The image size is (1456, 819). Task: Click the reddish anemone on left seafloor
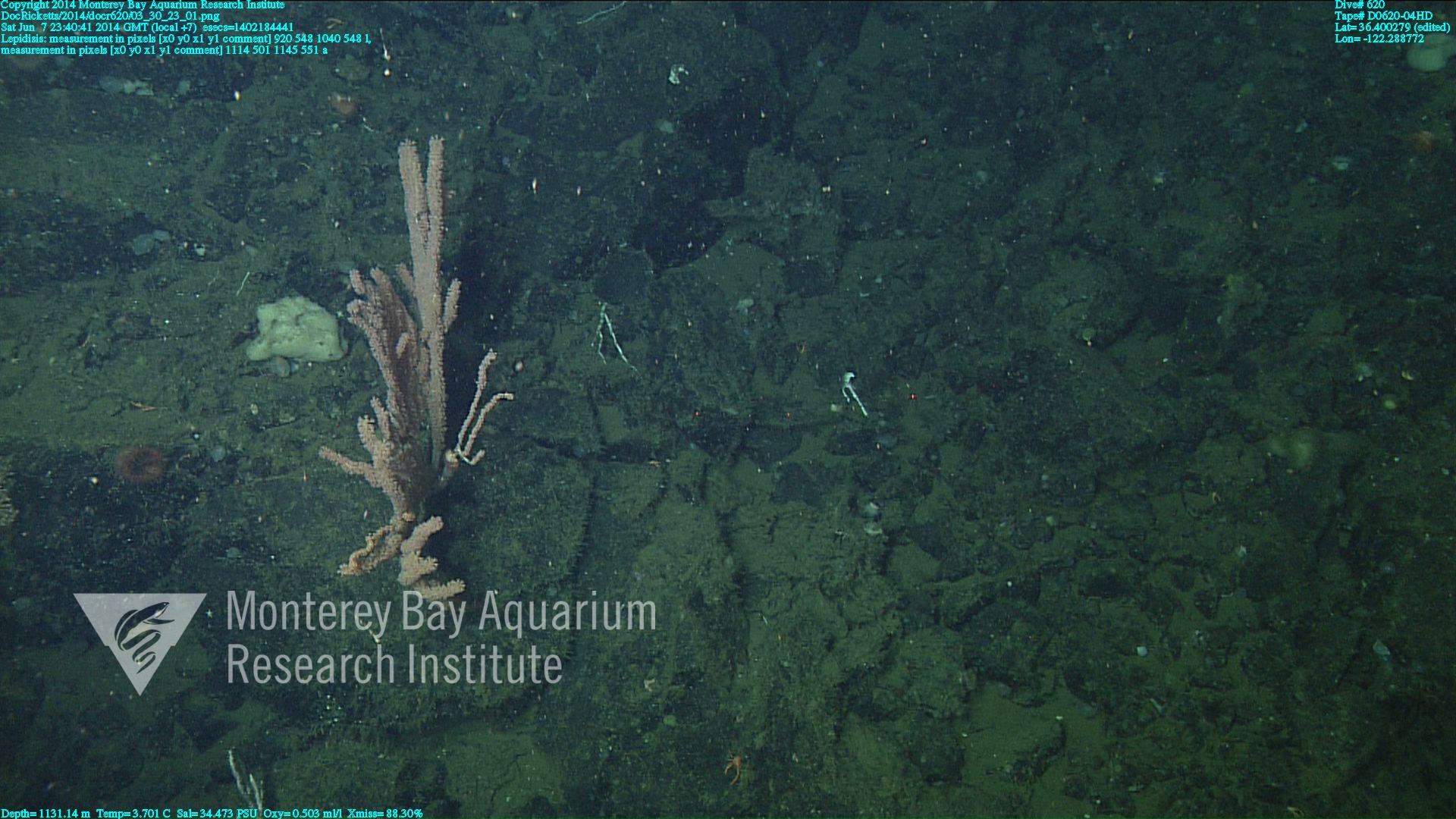(x=139, y=463)
